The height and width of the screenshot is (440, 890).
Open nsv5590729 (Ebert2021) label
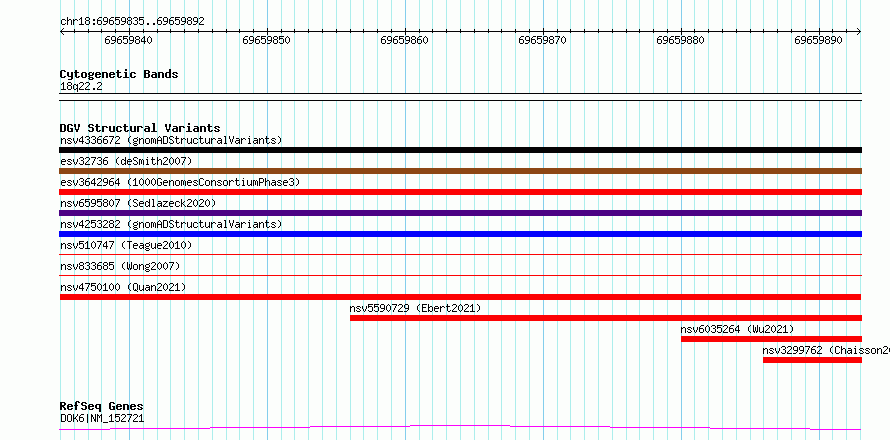pos(415,308)
